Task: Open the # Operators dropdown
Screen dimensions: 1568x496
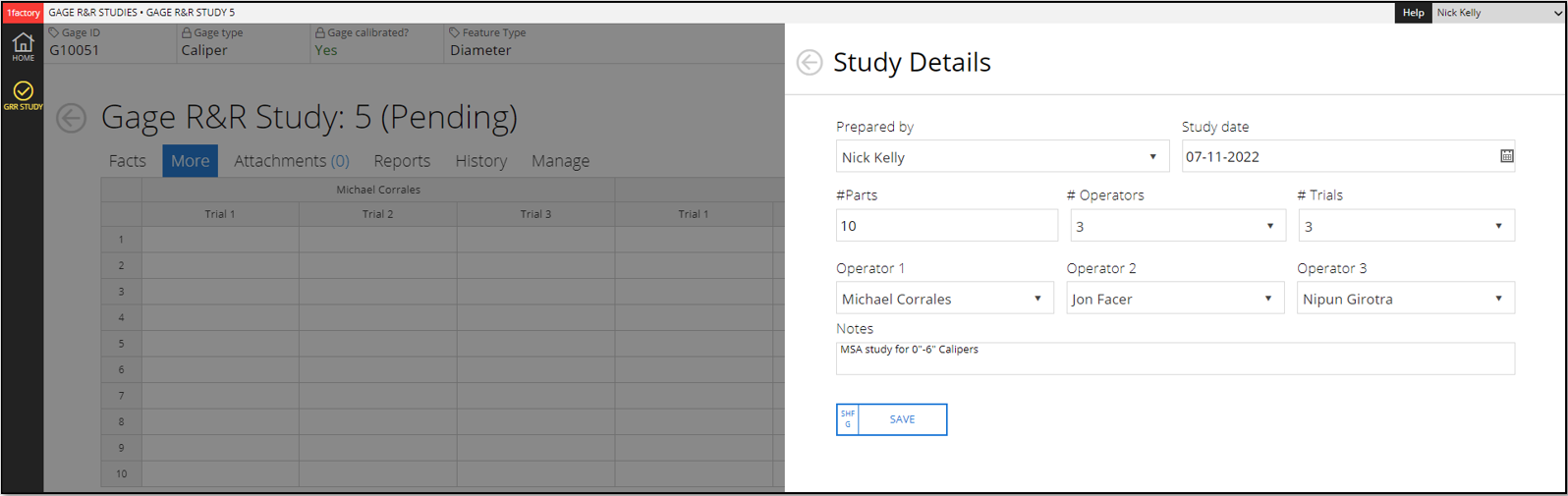Action: click(1177, 226)
